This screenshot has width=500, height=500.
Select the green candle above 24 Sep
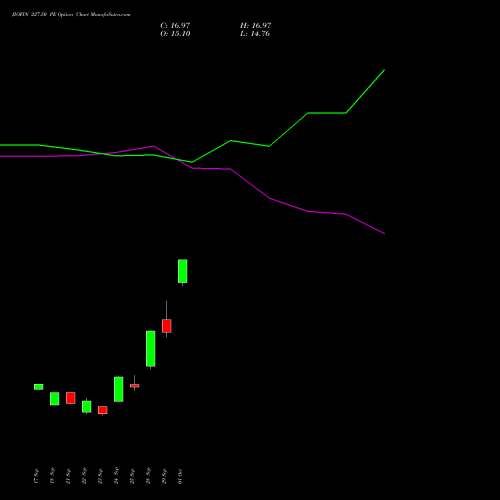click(119, 389)
